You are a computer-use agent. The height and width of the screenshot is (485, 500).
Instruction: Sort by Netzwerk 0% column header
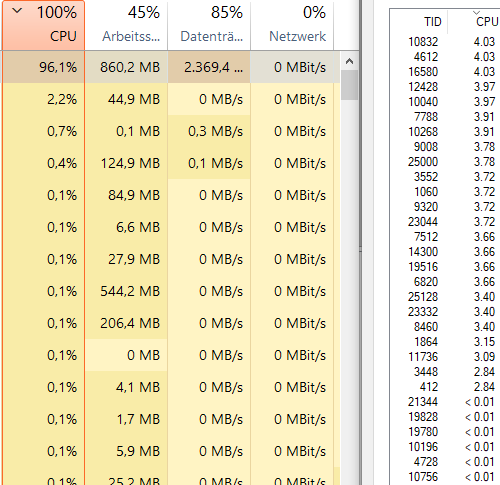[292, 25]
